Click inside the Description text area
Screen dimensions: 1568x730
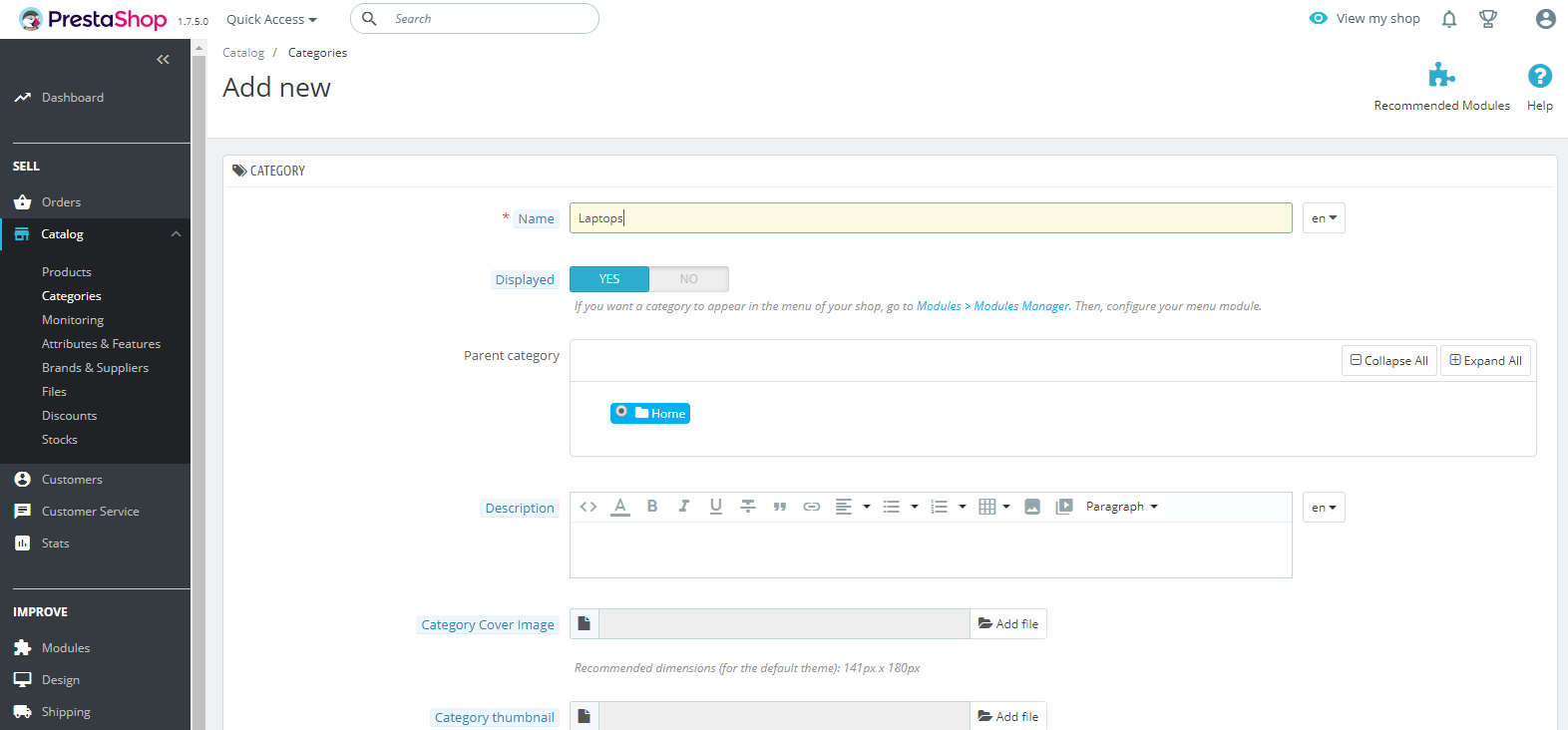click(x=931, y=549)
